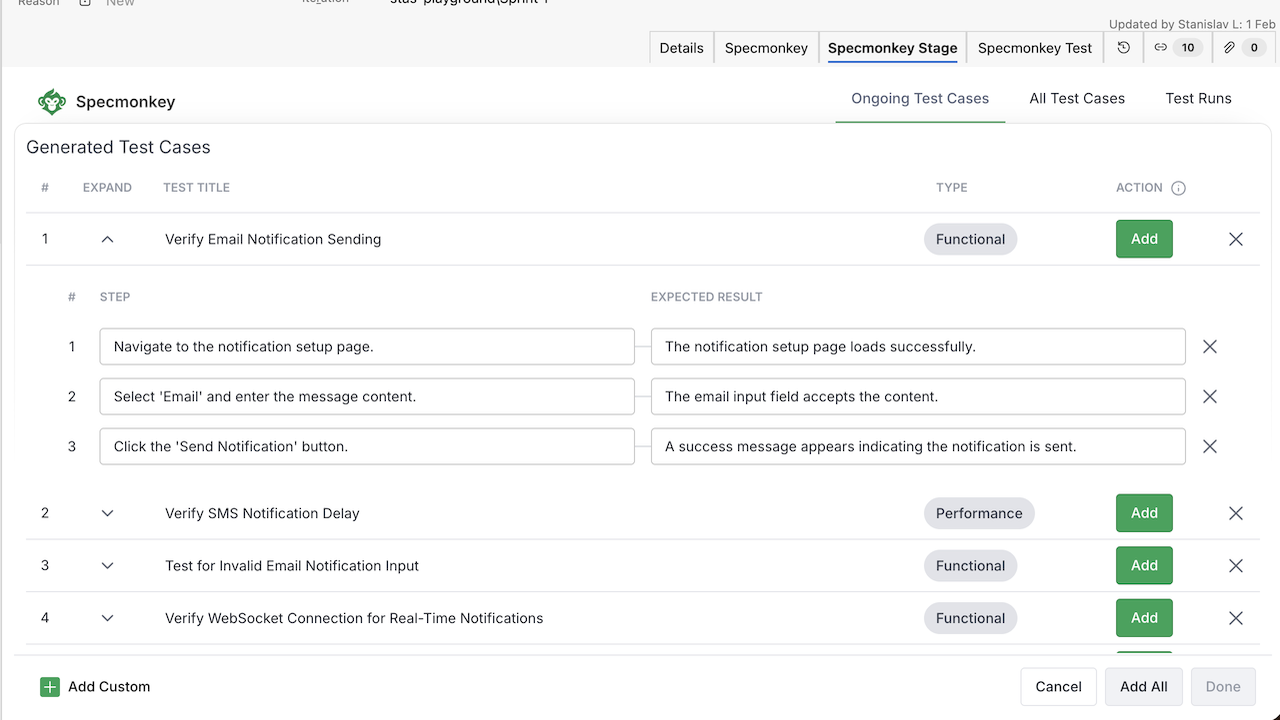The height and width of the screenshot is (720, 1280).
Task: Edit the step 2 expected result field
Action: [917, 397]
